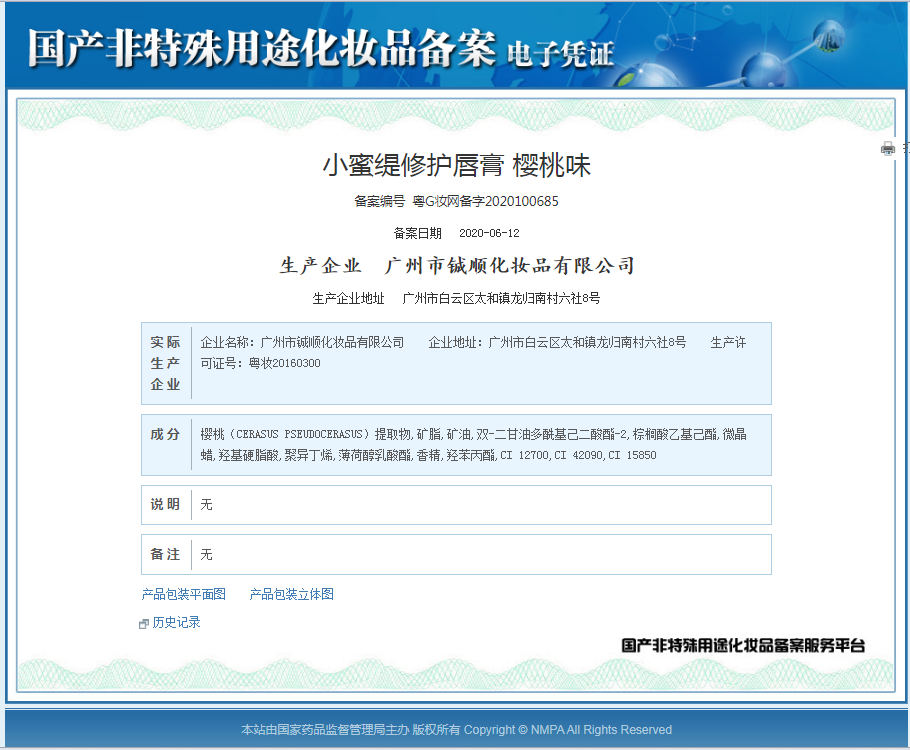
Task: Click the 成分 ingredients label
Action: click(x=166, y=434)
